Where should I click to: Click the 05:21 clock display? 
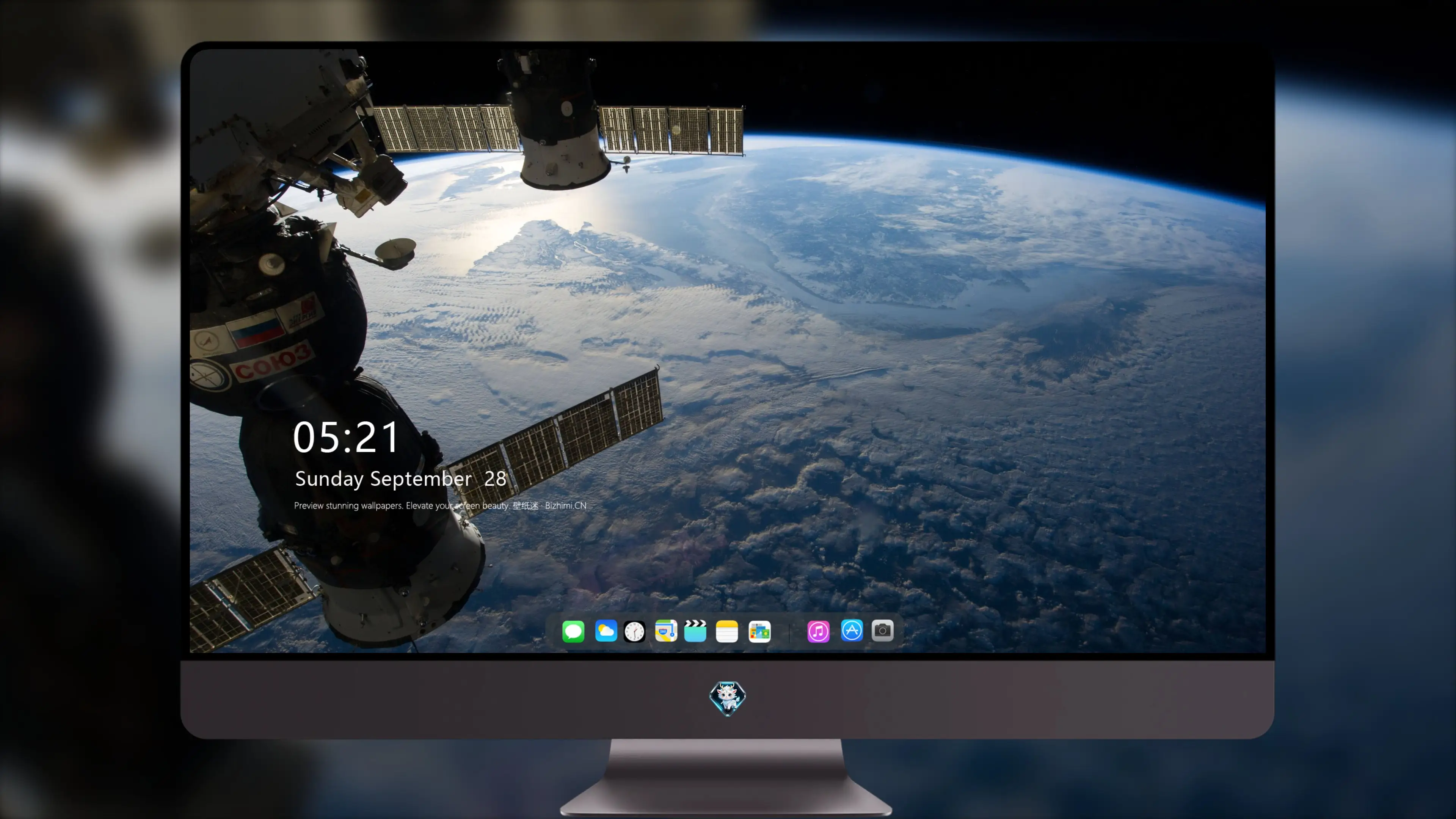(x=346, y=438)
